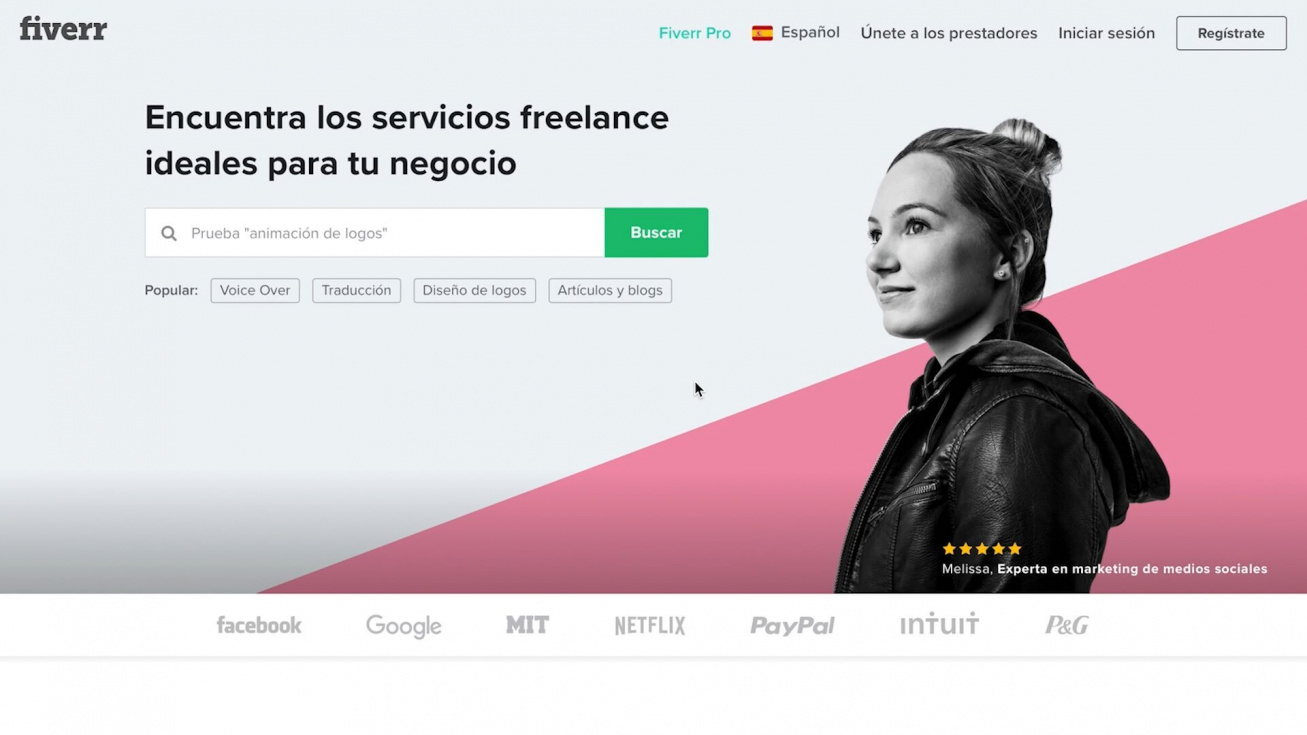This screenshot has height=735, width=1307.
Task: Click the fiverr logo
Action: (x=63, y=29)
